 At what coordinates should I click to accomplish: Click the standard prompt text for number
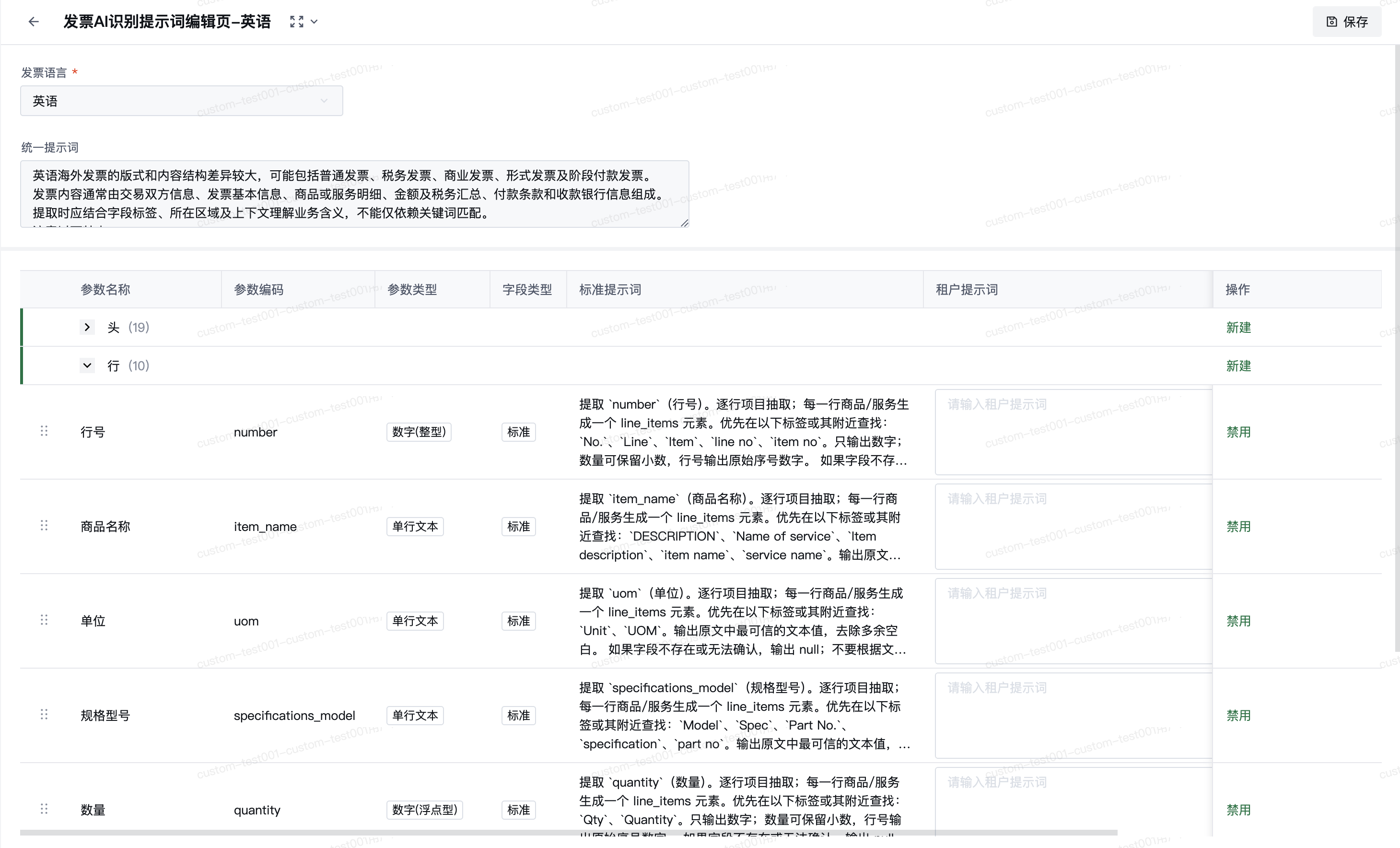tap(744, 432)
